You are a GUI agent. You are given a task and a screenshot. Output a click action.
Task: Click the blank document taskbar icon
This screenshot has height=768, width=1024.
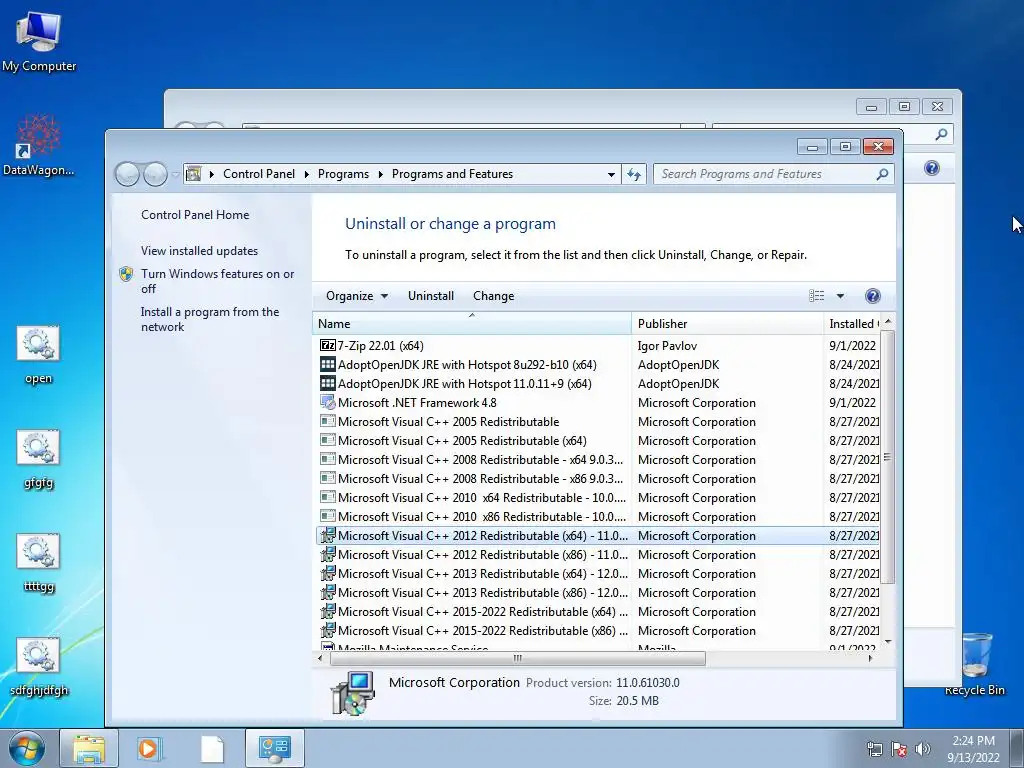(x=212, y=748)
